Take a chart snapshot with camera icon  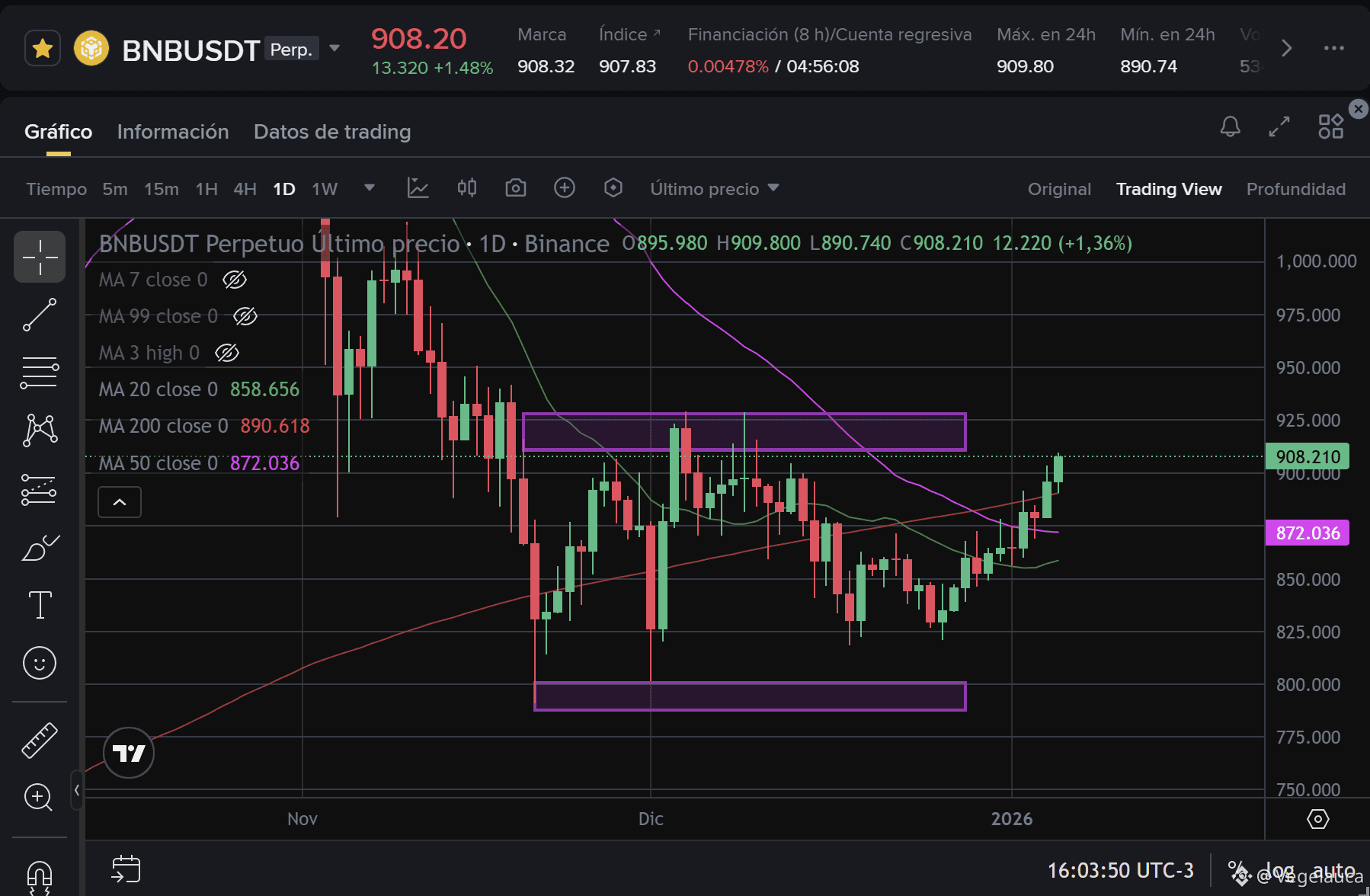pyautogui.click(x=516, y=187)
